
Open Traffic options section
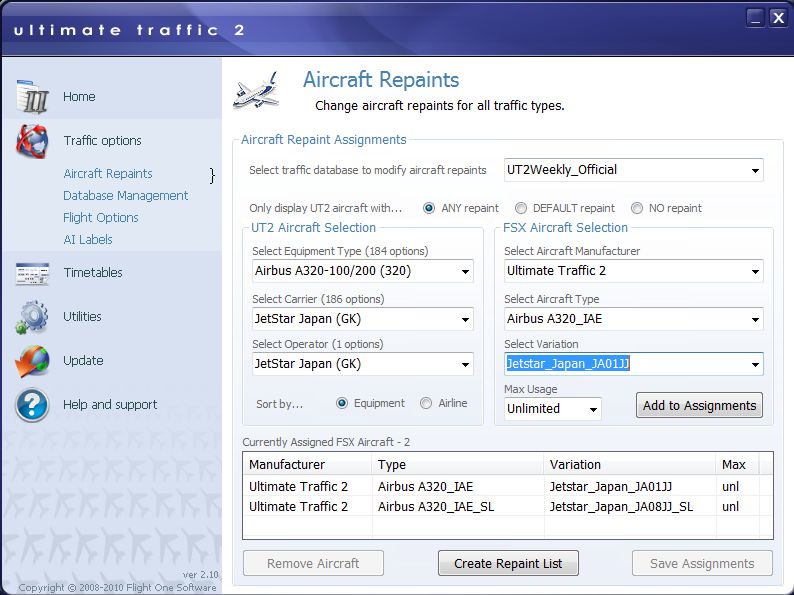coord(102,140)
